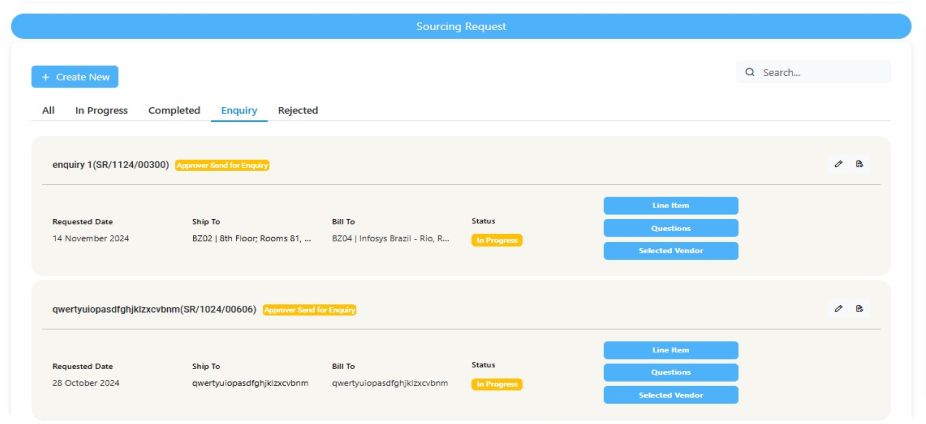
Task: Show the Rejected requests tab
Action: click(x=298, y=110)
